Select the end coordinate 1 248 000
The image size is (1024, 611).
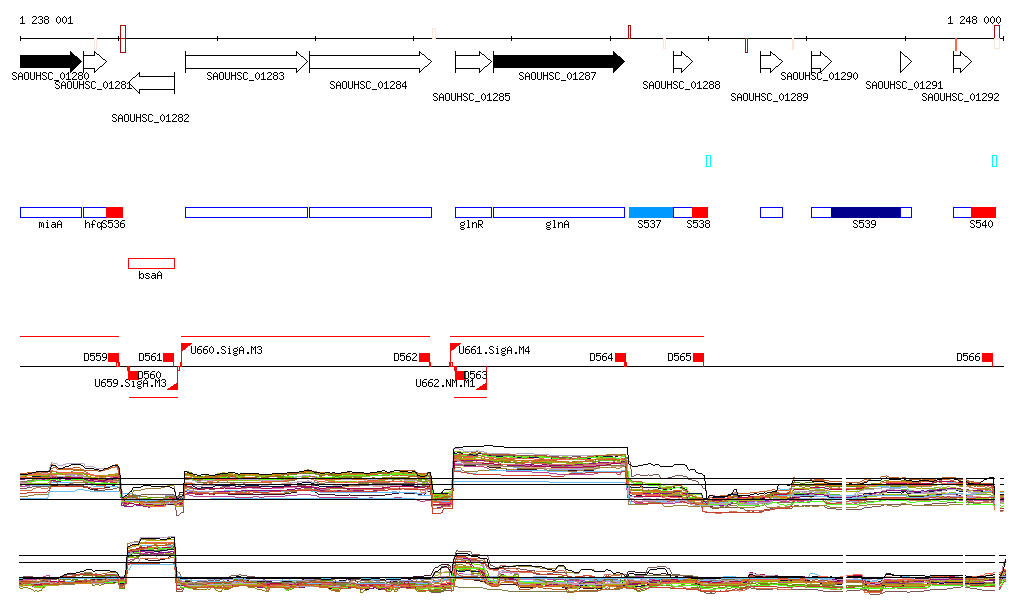[974, 20]
